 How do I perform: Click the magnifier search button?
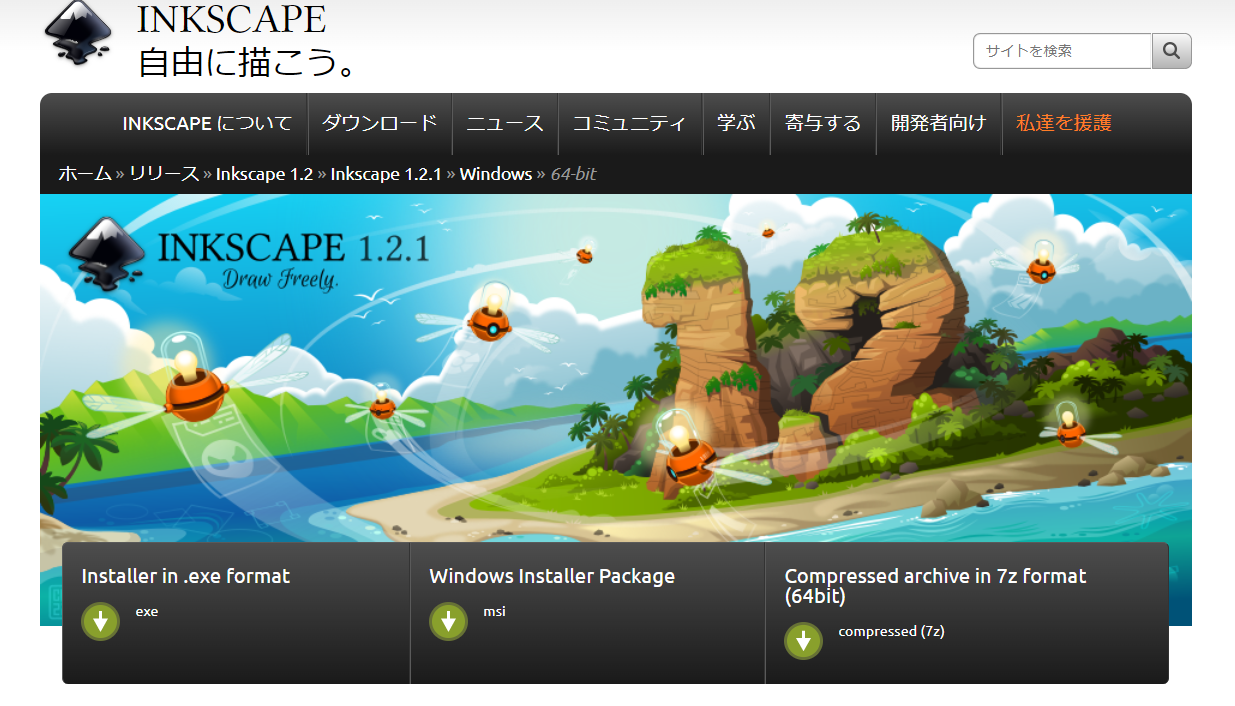click(1172, 51)
